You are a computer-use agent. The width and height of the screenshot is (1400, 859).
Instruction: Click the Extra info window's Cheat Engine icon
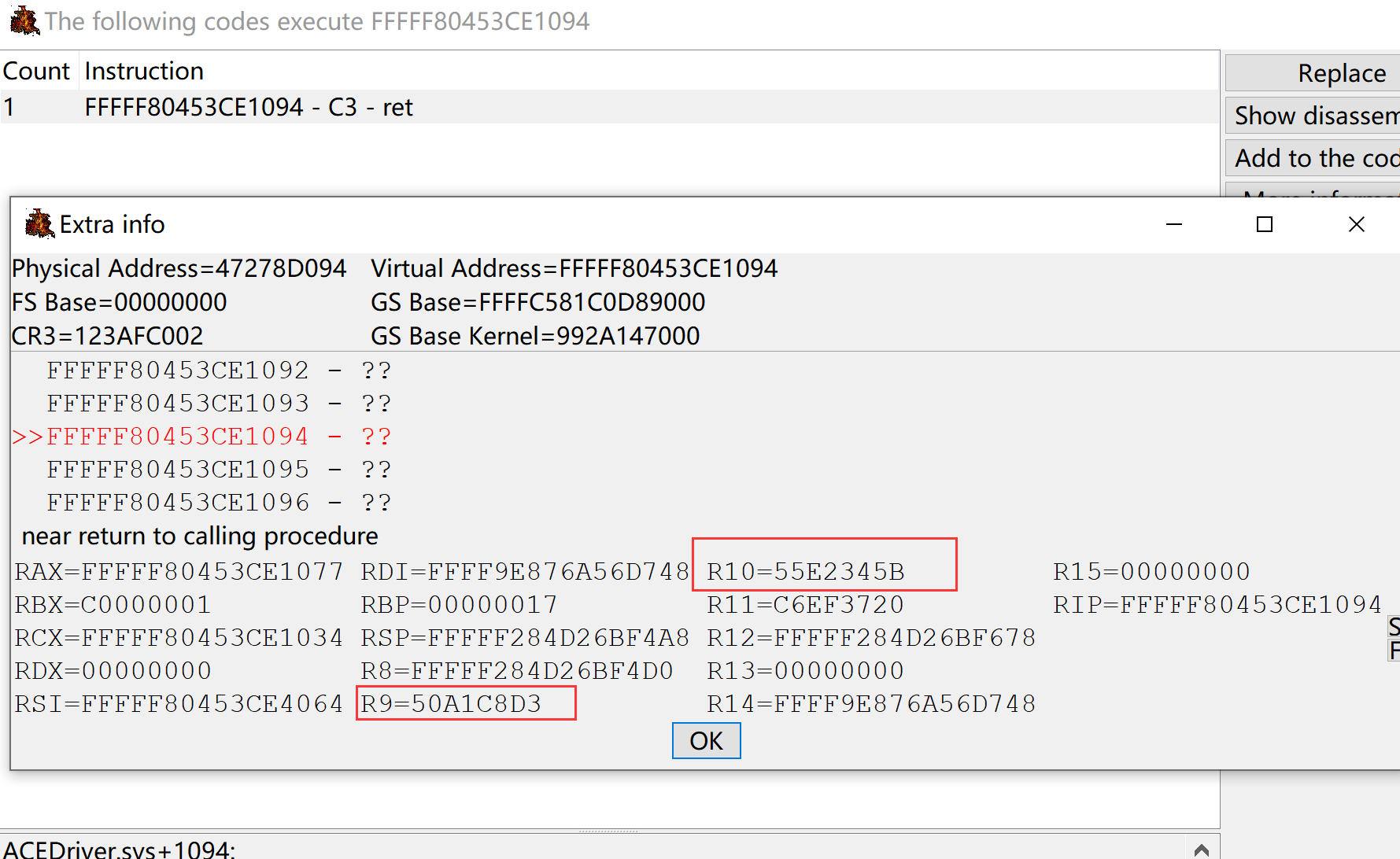(x=39, y=224)
